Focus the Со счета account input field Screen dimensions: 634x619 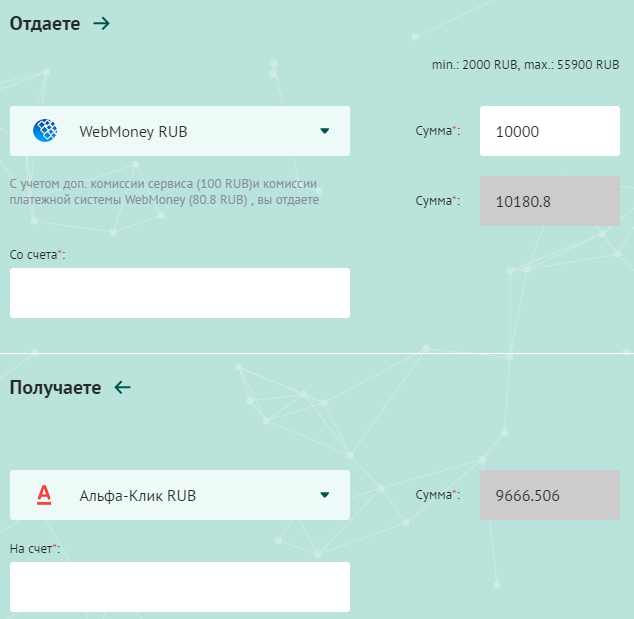tap(180, 293)
